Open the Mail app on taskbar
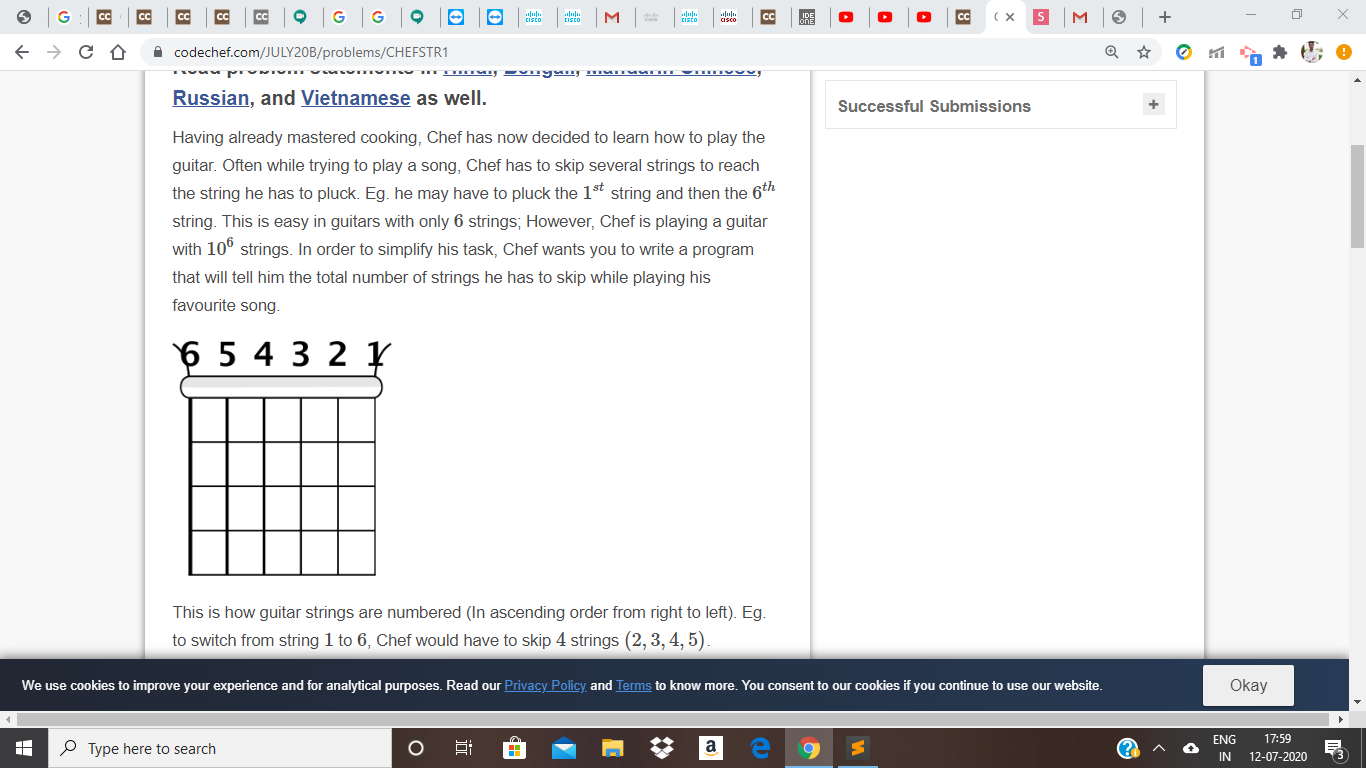The height and width of the screenshot is (768, 1366). [563, 748]
